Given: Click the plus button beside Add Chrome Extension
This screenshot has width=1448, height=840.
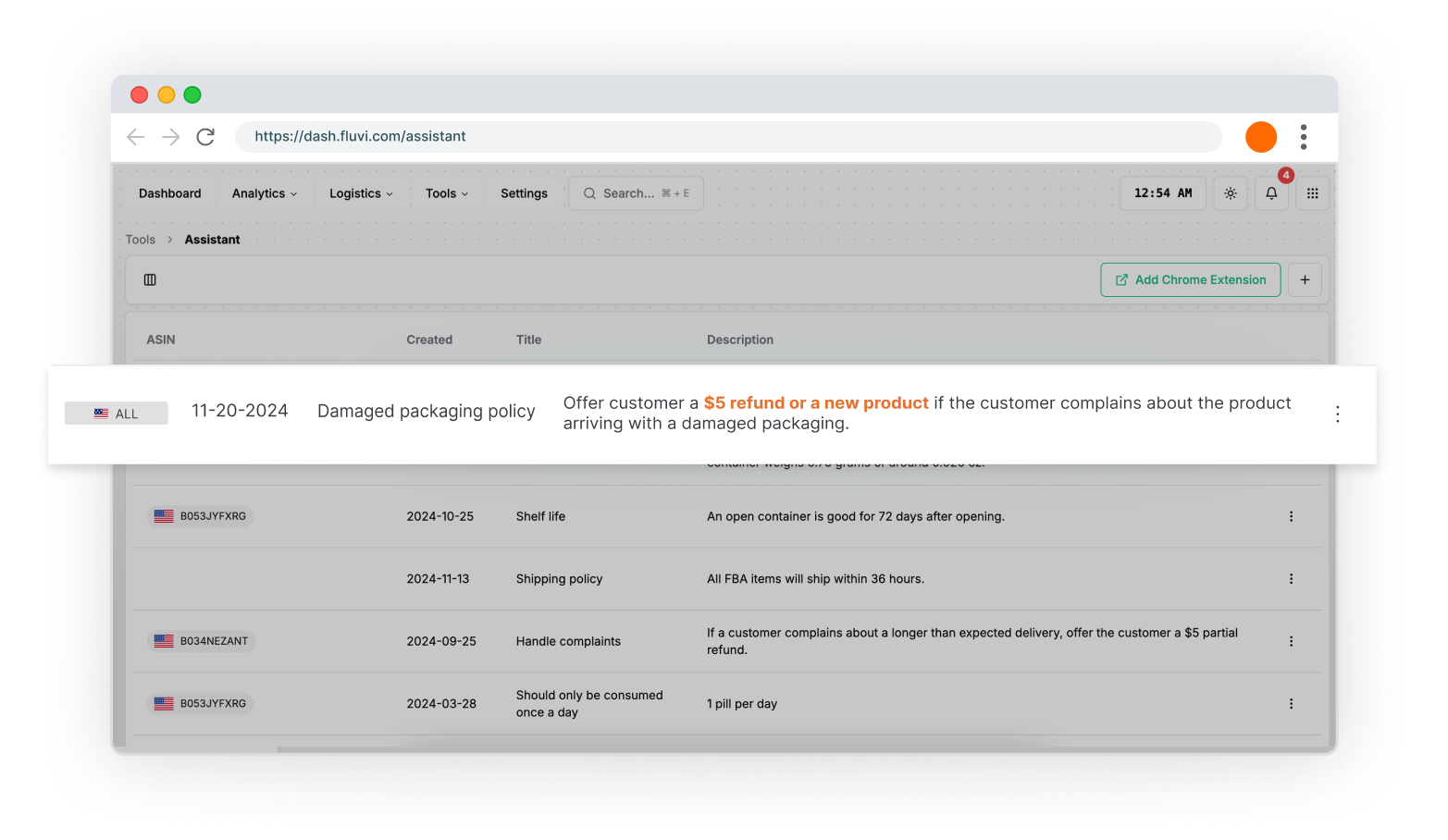Looking at the screenshot, I should point(1305,279).
